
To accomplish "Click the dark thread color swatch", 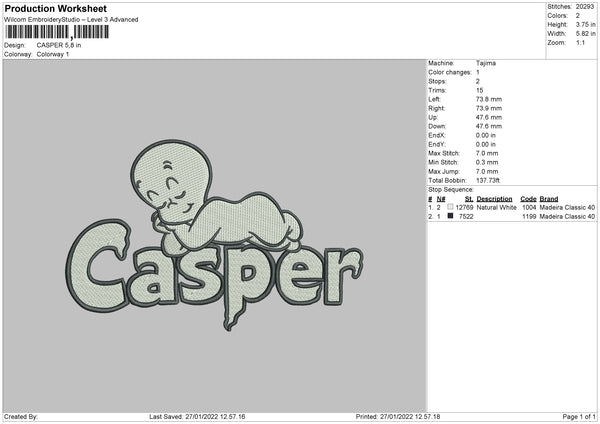I will [450, 216].
